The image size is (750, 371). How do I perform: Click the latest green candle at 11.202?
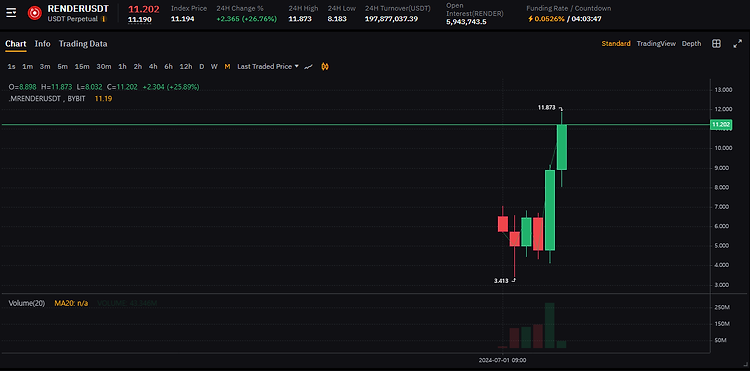click(x=562, y=147)
